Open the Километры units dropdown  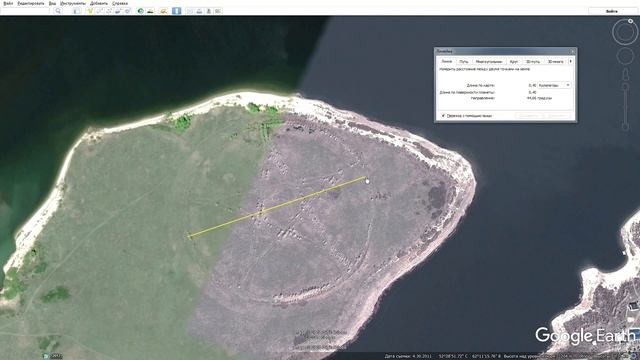(554, 85)
